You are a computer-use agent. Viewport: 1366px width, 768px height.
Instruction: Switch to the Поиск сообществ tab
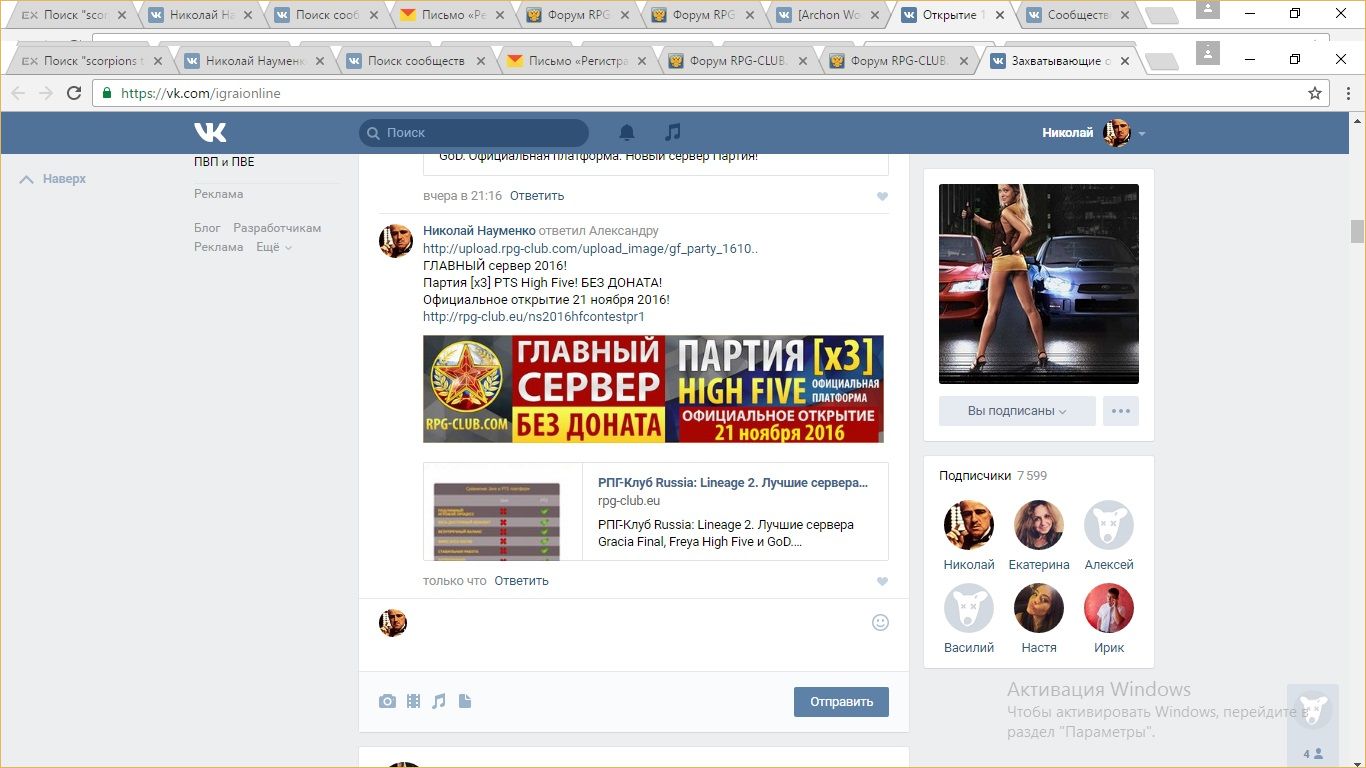416,61
